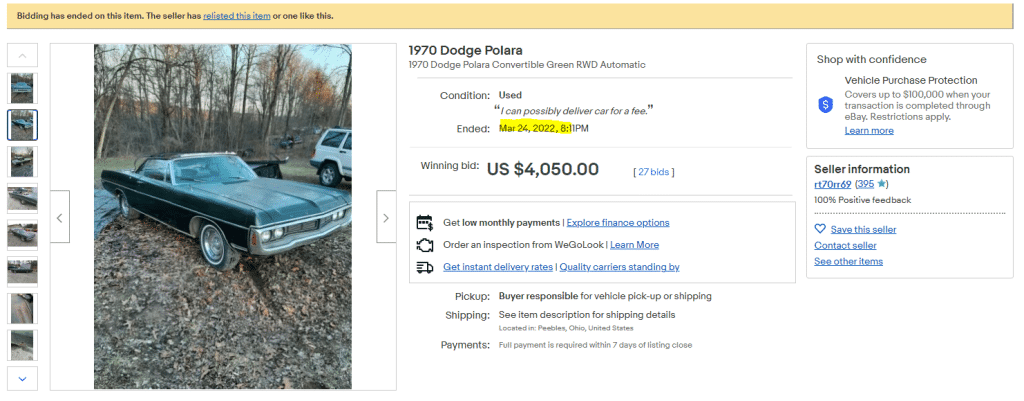Image resolution: width=1024 pixels, height=401 pixels.
Task: Click Contact seller link
Action: pyautogui.click(x=845, y=245)
